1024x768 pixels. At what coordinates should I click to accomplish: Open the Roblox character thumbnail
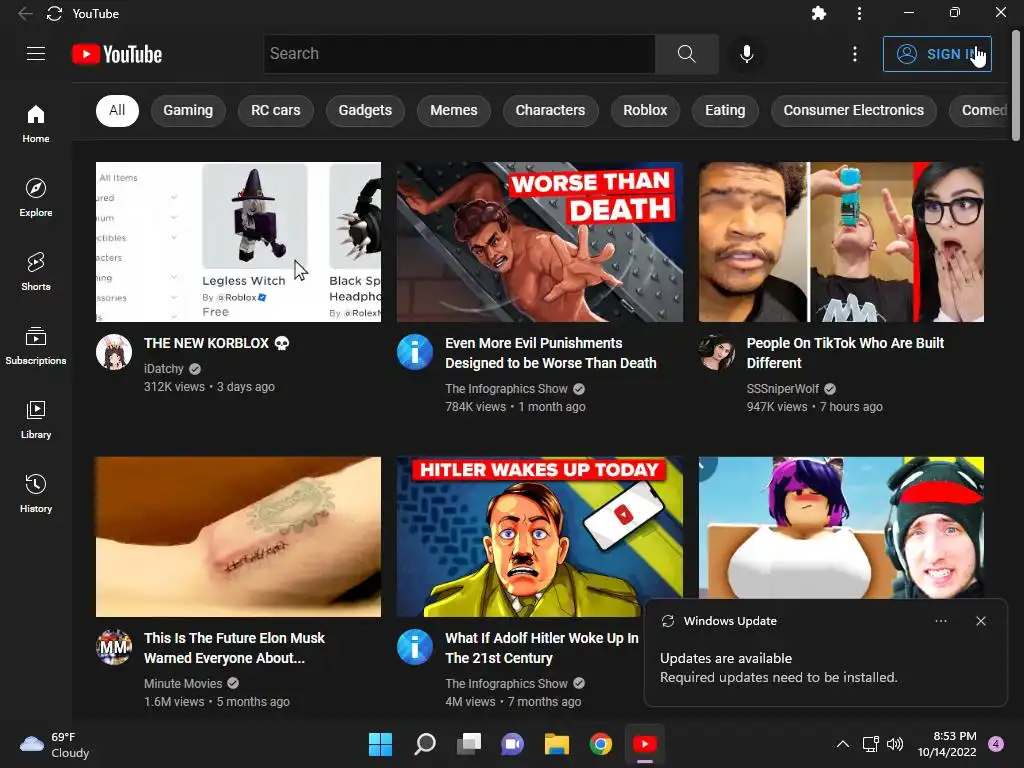[841, 528]
